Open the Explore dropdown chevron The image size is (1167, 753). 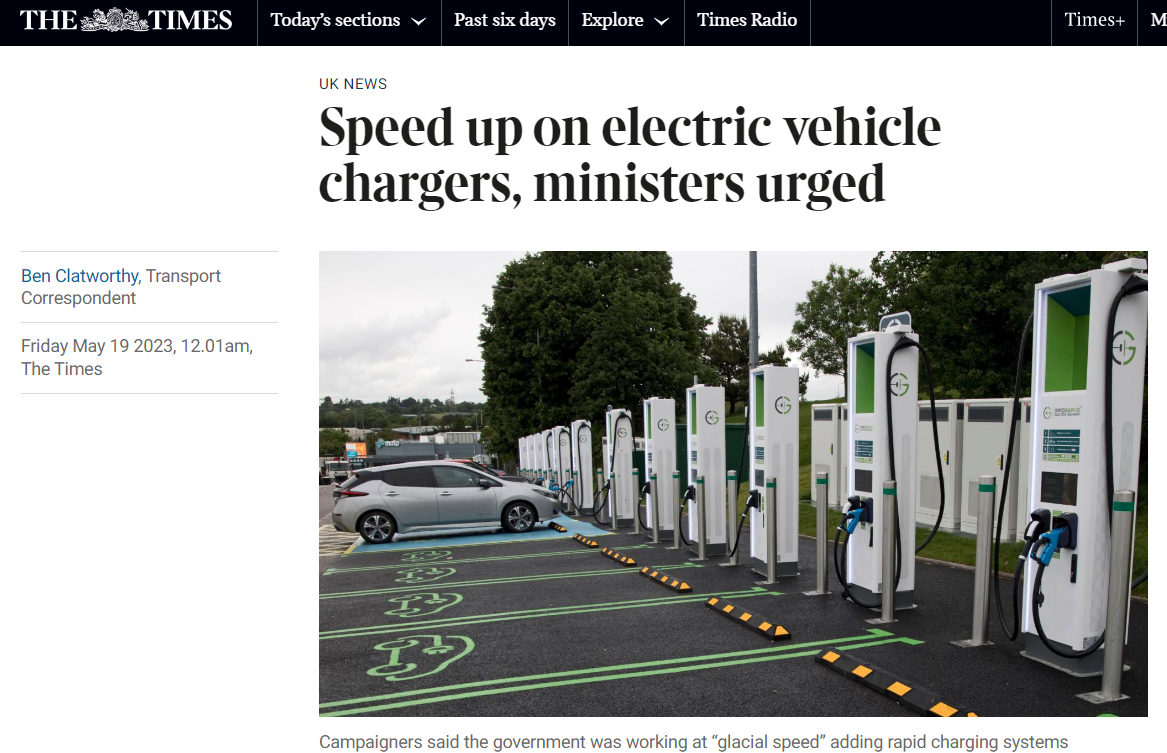pos(661,22)
